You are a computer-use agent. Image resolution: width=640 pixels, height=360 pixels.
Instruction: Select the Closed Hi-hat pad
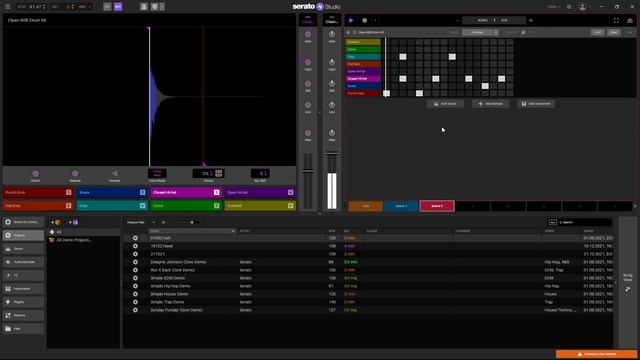186,192
